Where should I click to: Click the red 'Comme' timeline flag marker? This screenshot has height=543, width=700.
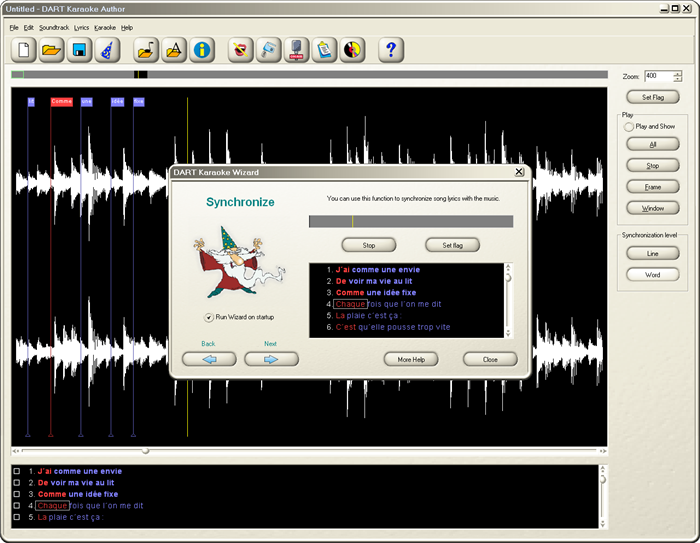[61, 101]
